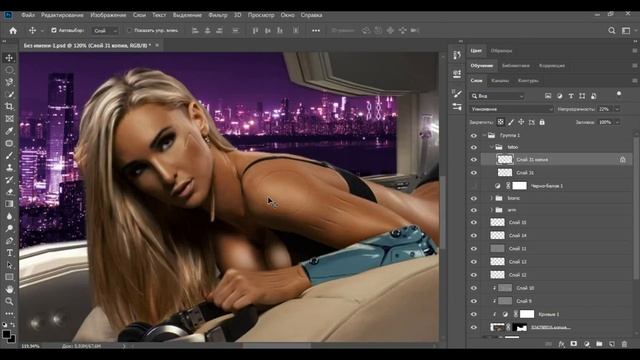This screenshot has height=360, width=640.
Task: Select the Move tool in the toolbox
Action: 9,58
